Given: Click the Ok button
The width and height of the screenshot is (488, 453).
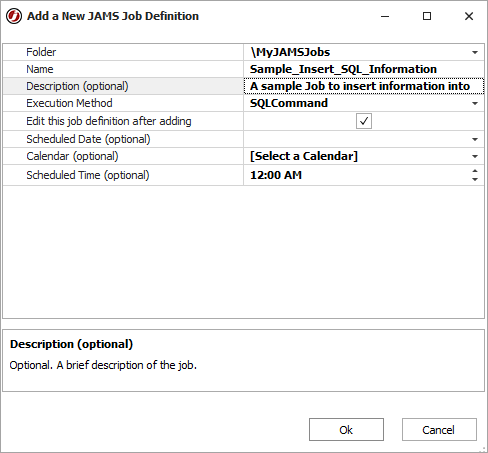Looking at the screenshot, I should (346, 430).
